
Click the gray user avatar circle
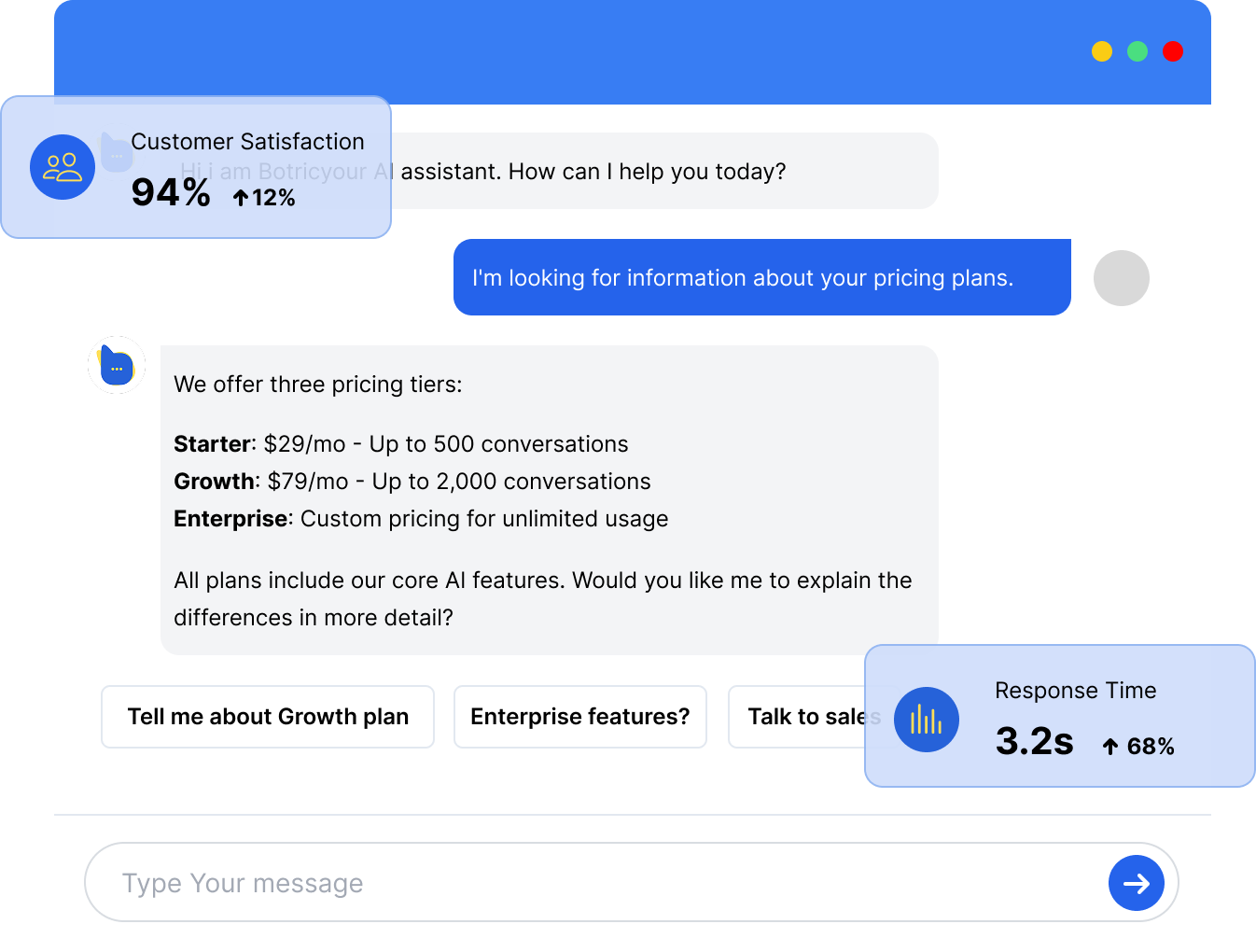point(1121,278)
